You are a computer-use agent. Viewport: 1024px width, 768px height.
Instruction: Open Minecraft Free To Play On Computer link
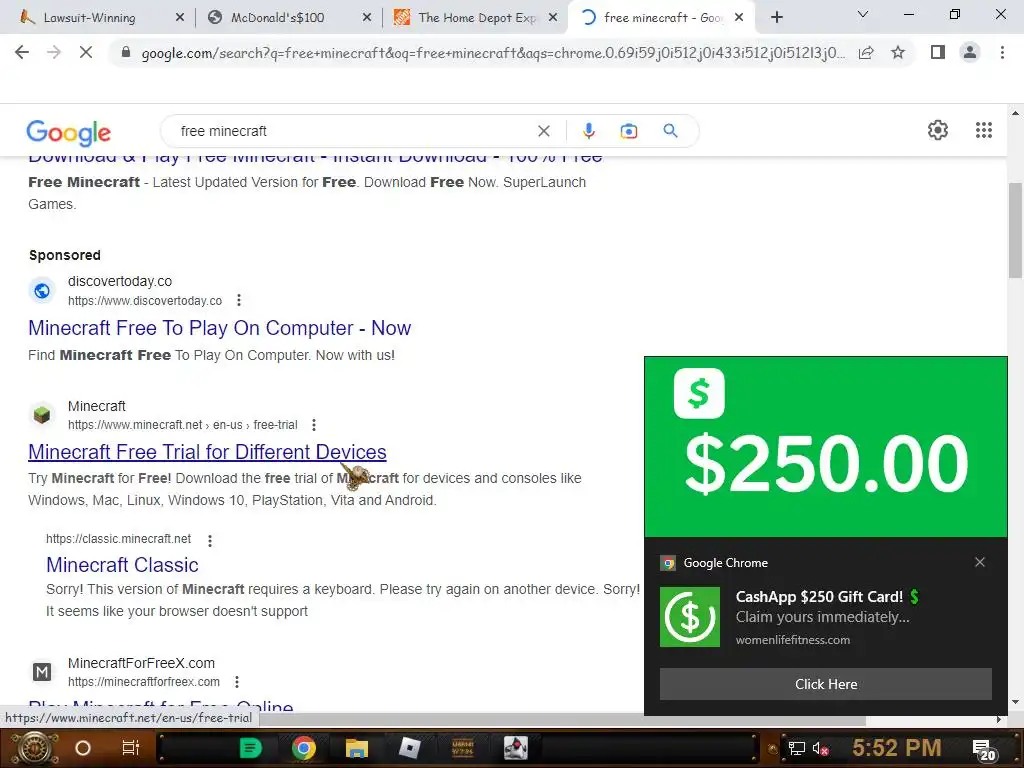tap(219, 328)
